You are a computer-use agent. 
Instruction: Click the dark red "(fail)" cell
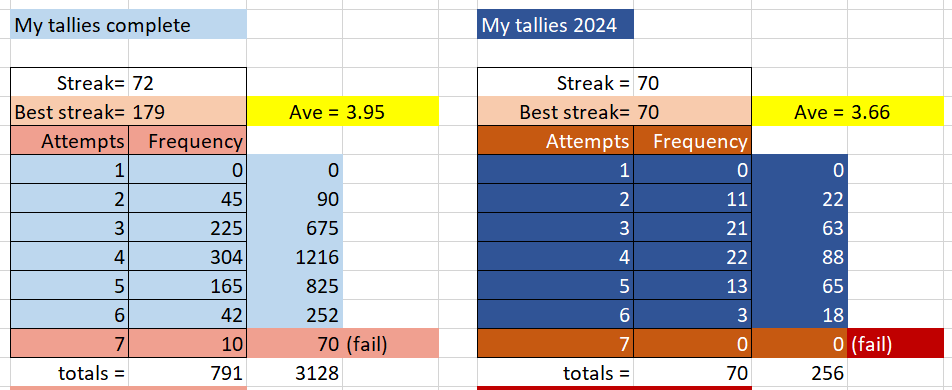point(900,344)
